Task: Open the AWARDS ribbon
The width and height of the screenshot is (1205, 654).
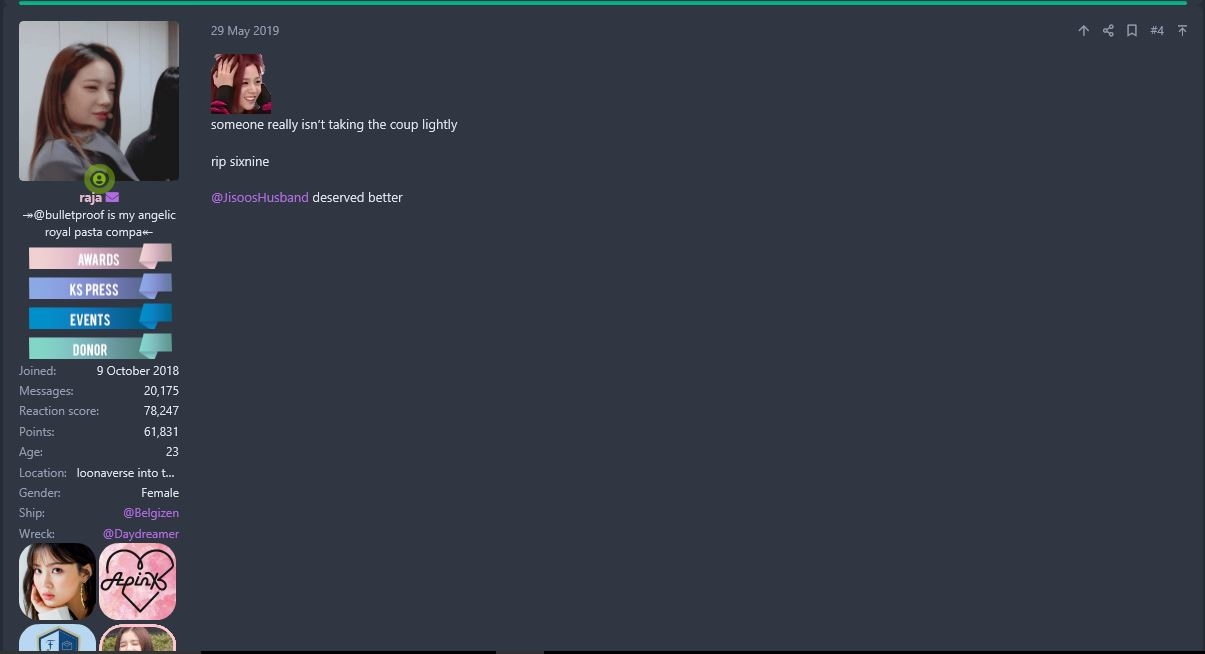Action: coord(100,258)
